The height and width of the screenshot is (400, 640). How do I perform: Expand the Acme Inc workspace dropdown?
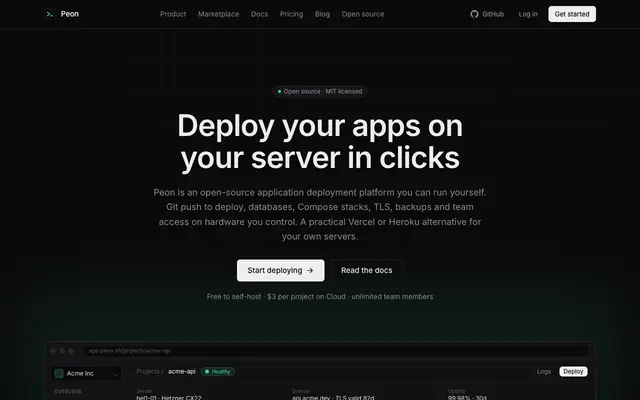point(87,373)
